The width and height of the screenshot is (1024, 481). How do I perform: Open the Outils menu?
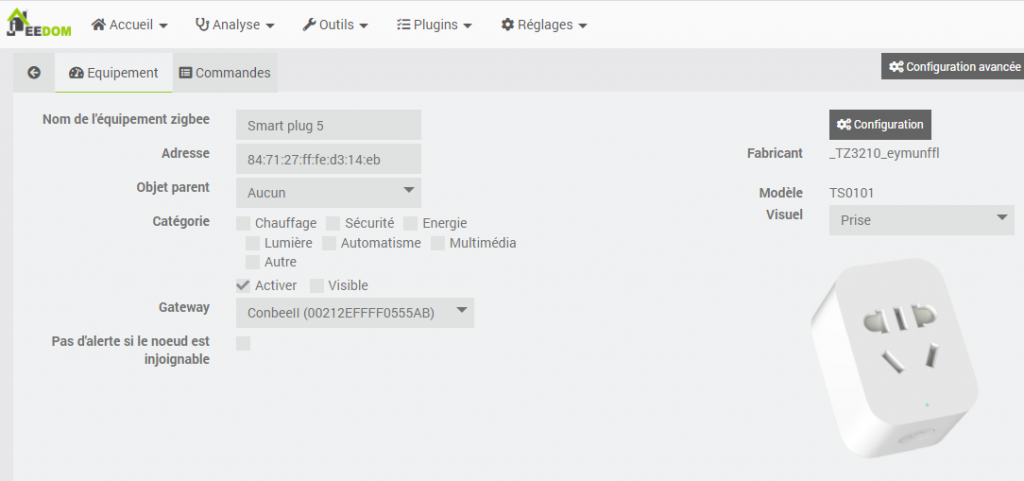pos(336,25)
